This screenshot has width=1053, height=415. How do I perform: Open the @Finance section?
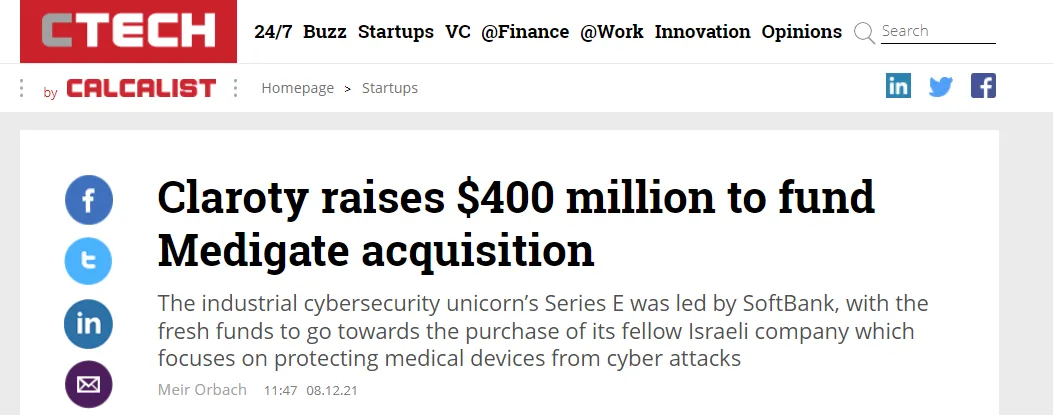525,32
